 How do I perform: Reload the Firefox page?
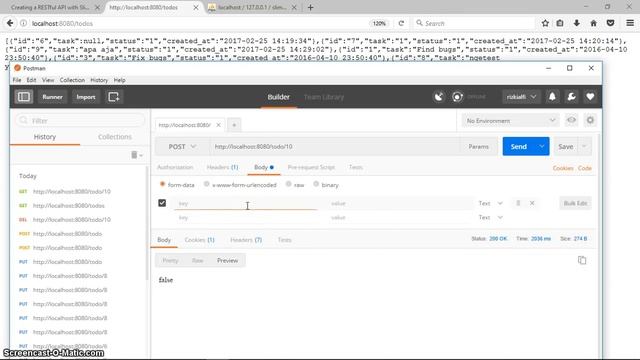[401, 23]
